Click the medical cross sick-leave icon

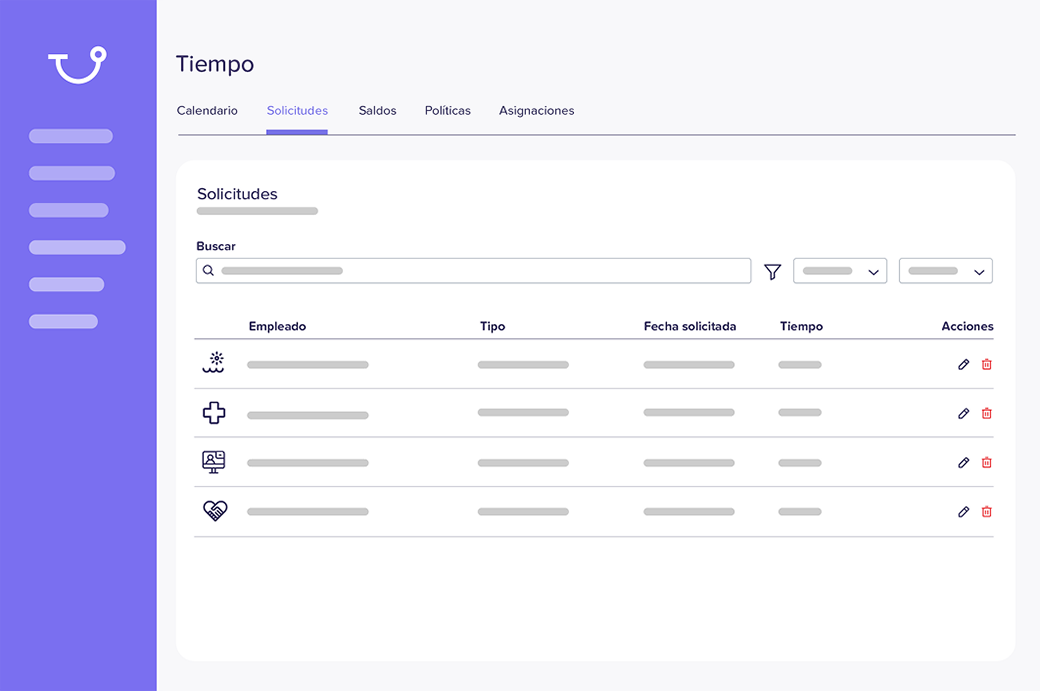click(x=214, y=412)
